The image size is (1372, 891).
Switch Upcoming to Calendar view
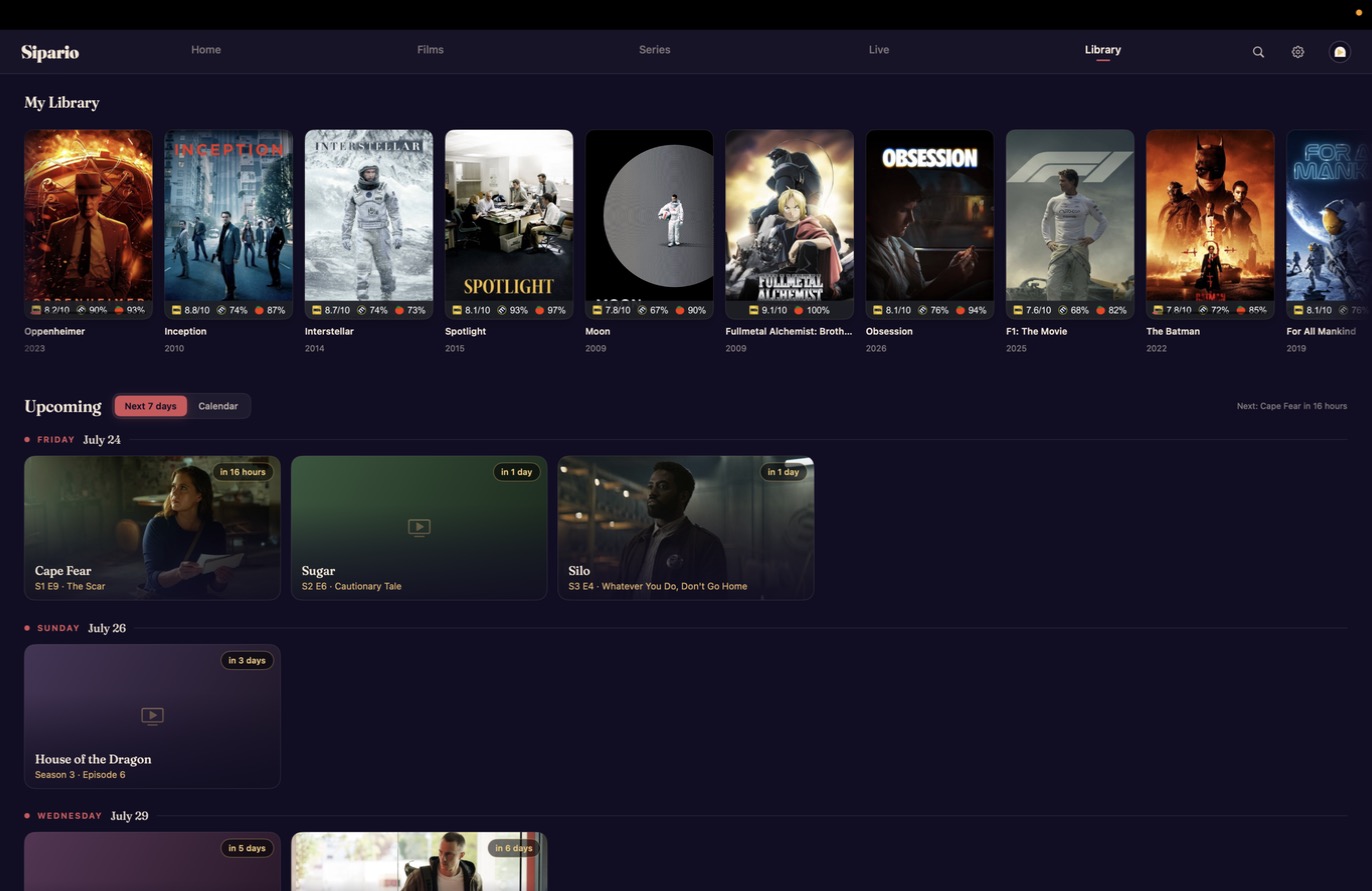[x=218, y=406]
